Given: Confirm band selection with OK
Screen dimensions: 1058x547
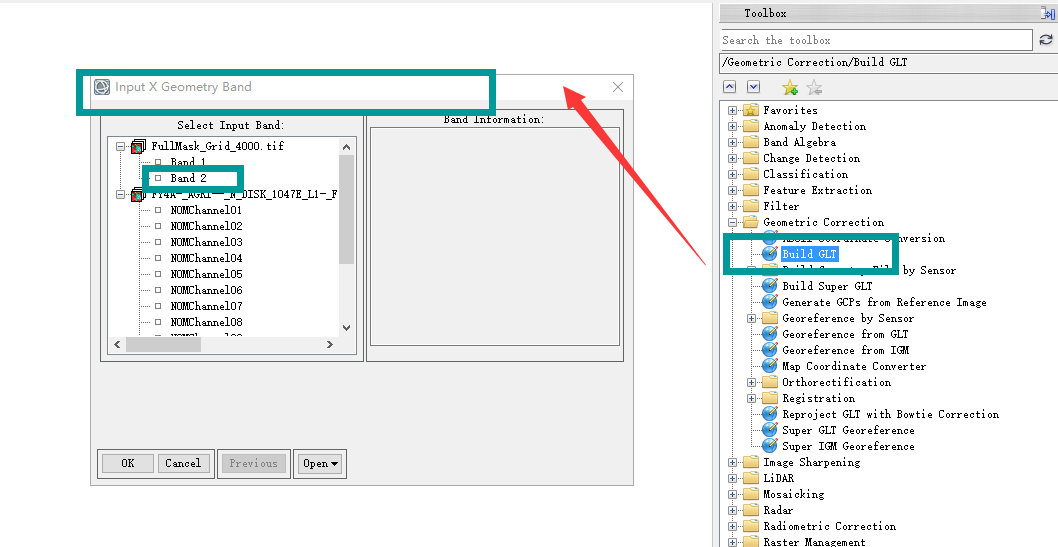Looking at the screenshot, I should (x=128, y=463).
